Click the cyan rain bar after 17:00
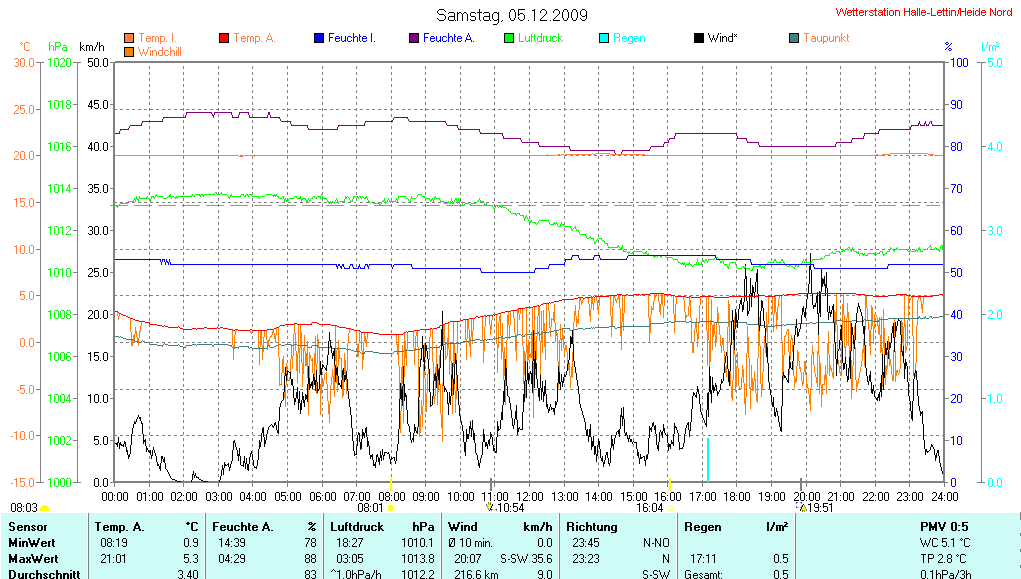Image resolution: width=1021 pixels, height=579 pixels. coord(708,458)
